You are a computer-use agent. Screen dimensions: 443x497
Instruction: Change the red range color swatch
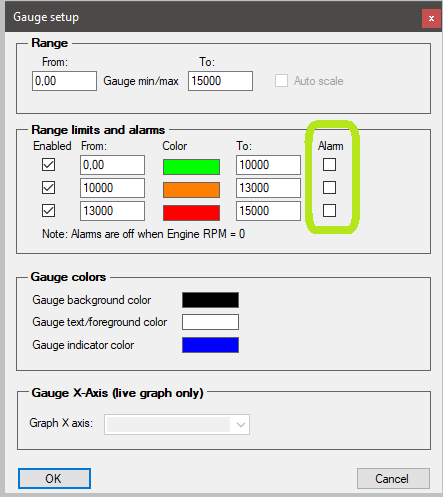[191, 213]
